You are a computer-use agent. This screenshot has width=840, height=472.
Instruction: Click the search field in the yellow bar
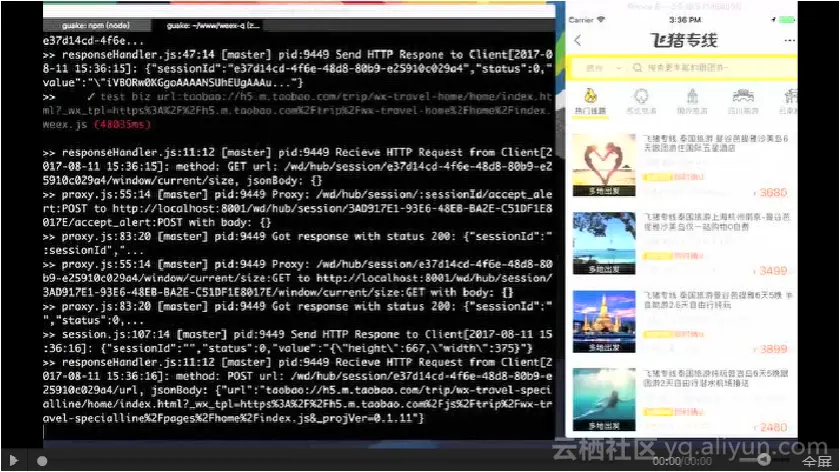click(x=712, y=68)
